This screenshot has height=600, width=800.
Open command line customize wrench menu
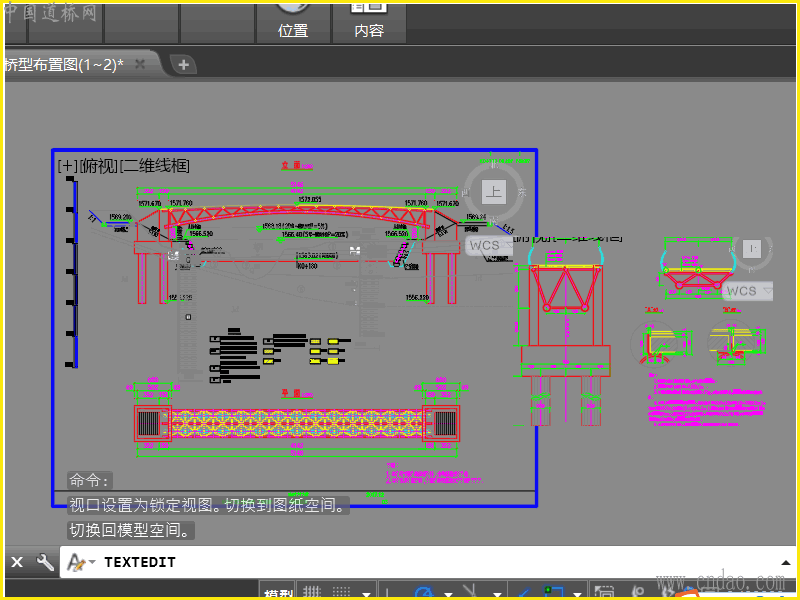(45, 562)
